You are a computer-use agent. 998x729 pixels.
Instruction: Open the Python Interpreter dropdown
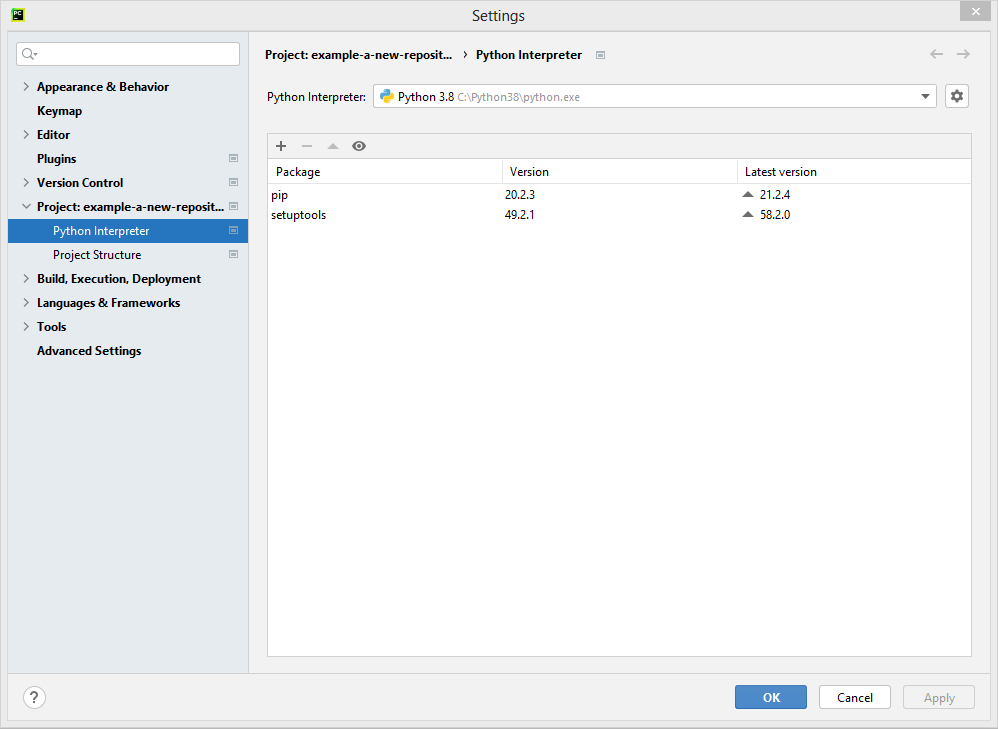click(924, 96)
